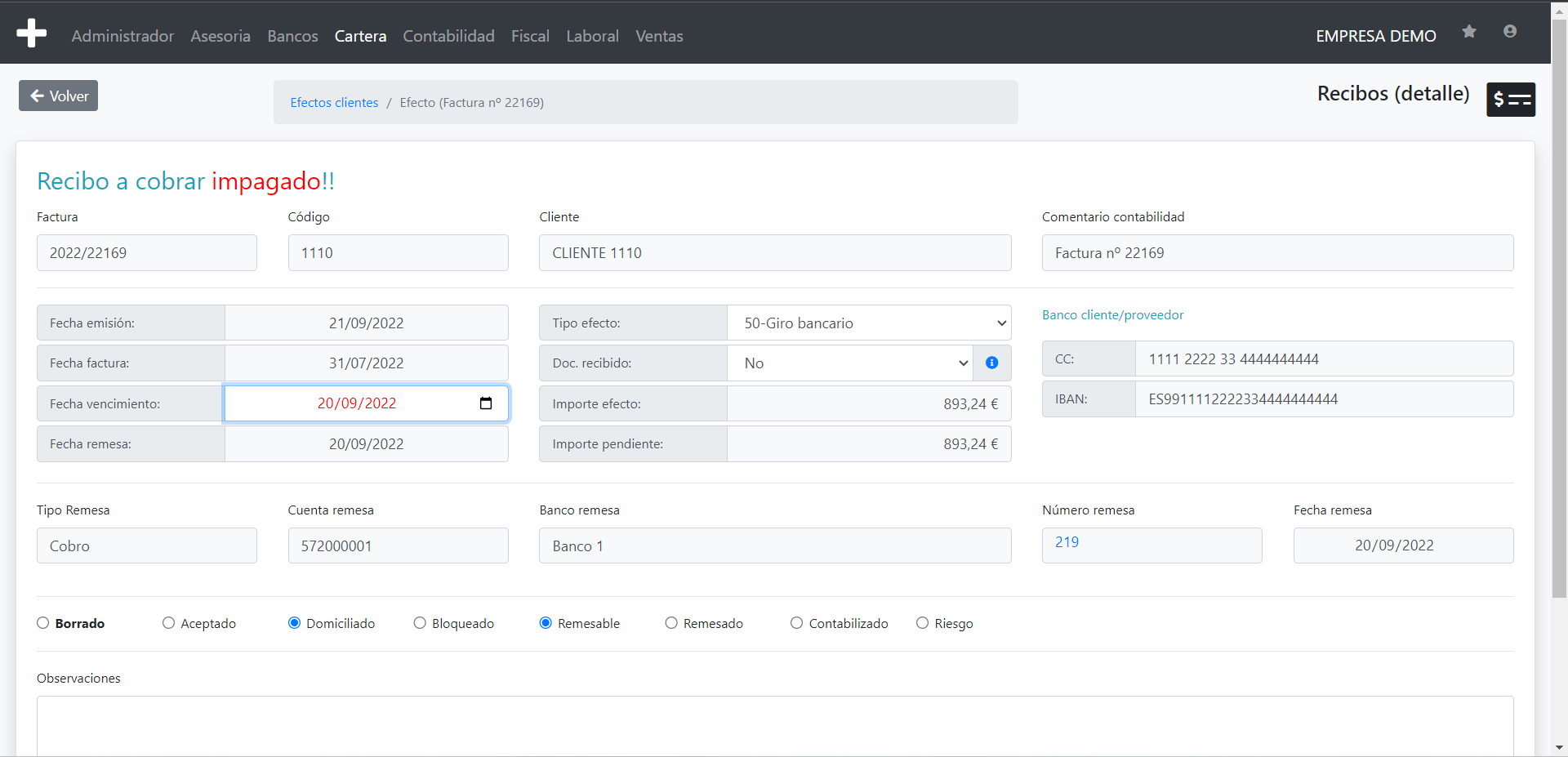
Task: Select the Borrado radio button
Action: [x=43, y=623]
